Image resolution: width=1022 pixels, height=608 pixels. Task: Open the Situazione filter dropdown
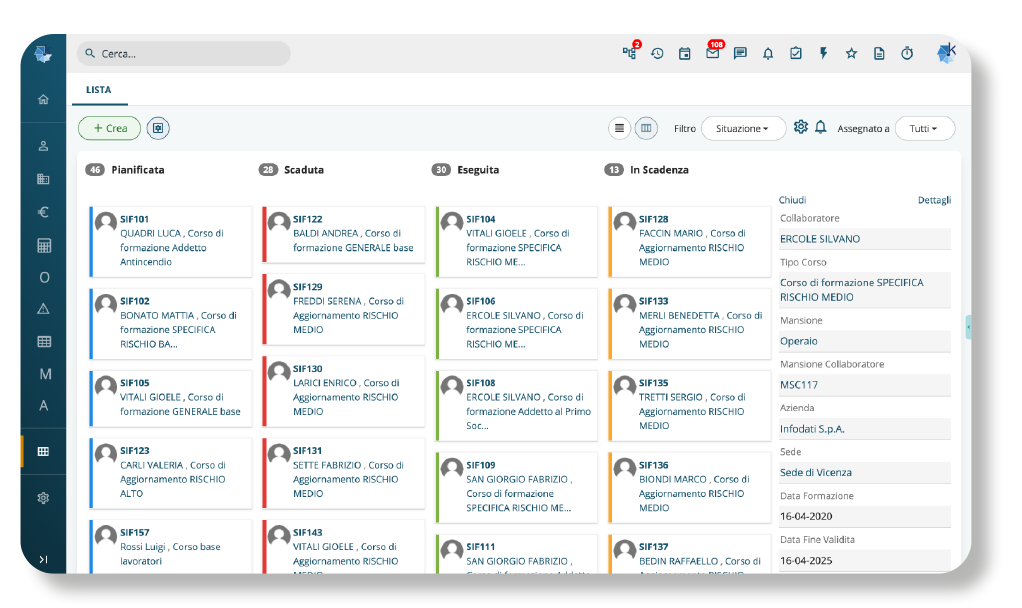click(742, 129)
